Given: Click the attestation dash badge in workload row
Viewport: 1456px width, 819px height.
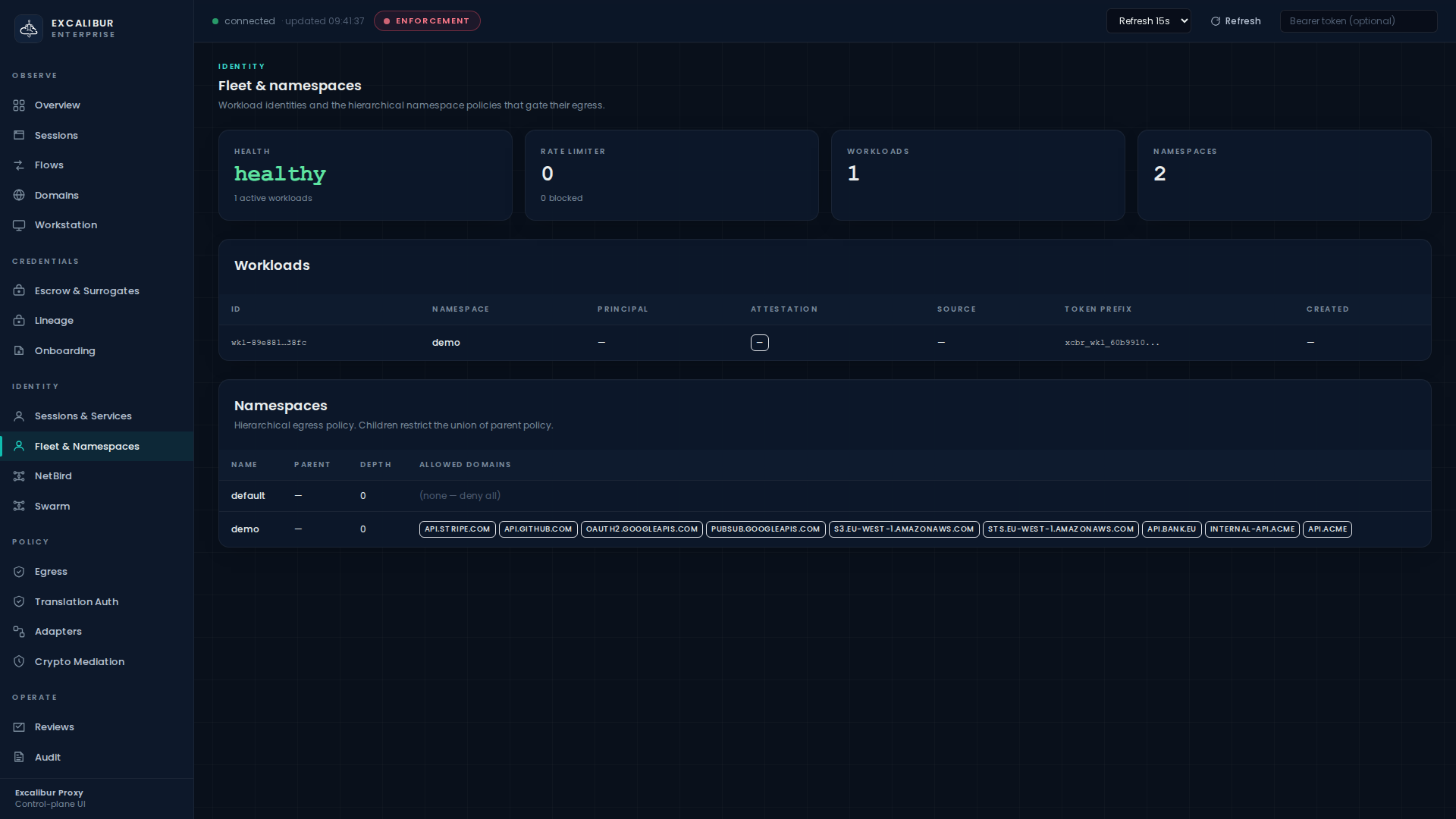Looking at the screenshot, I should point(759,343).
